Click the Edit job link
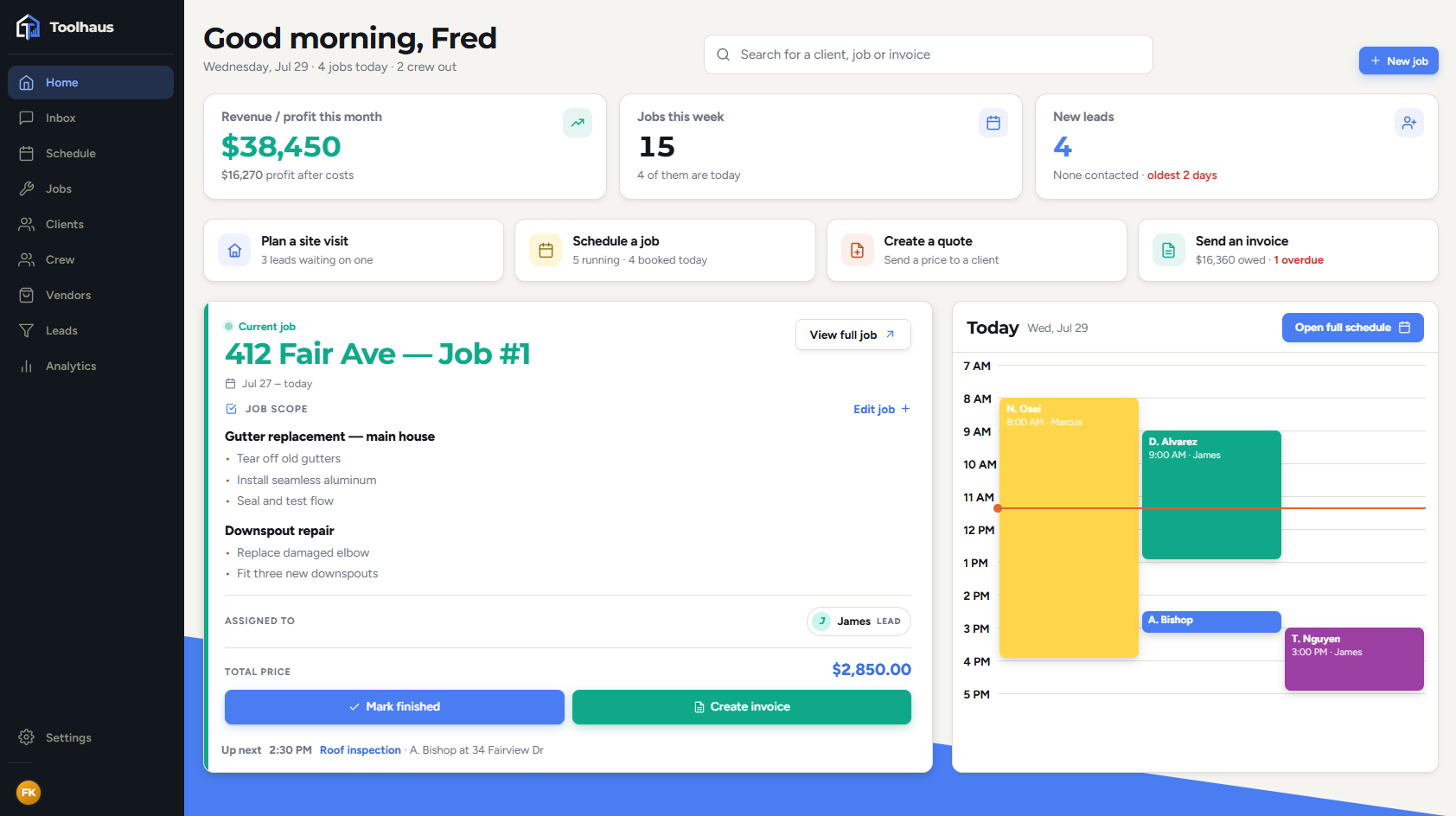The height and width of the screenshot is (816, 1456). pyautogui.click(x=881, y=409)
